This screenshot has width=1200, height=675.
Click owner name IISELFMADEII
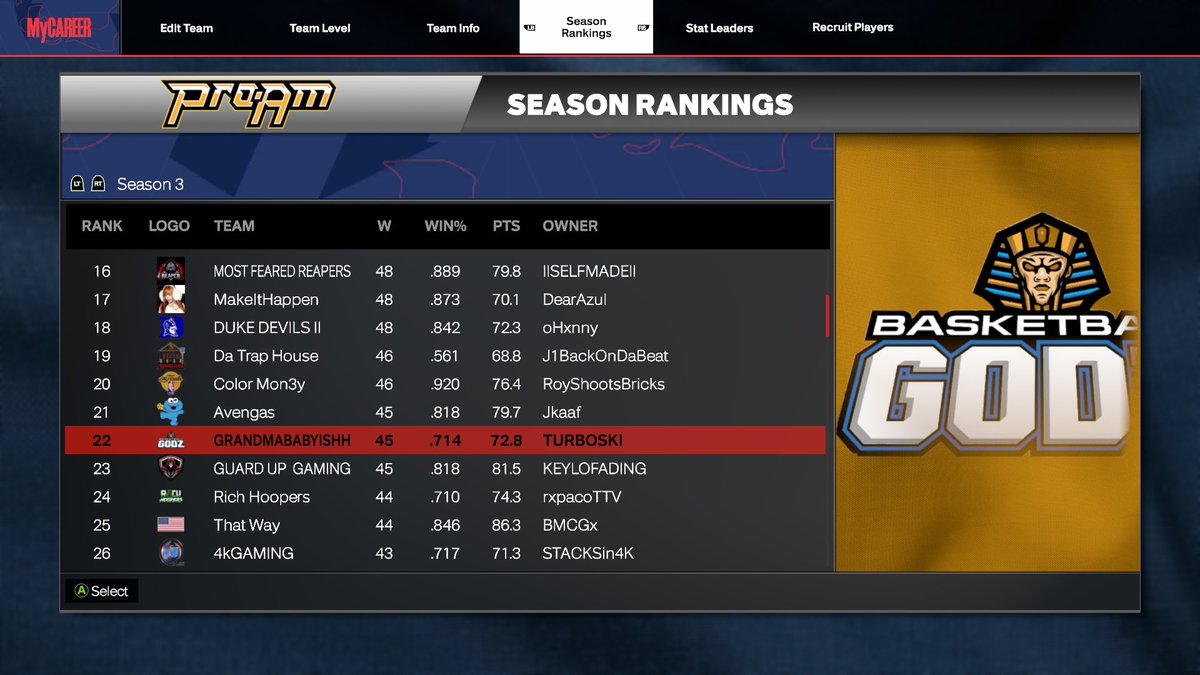coord(589,271)
